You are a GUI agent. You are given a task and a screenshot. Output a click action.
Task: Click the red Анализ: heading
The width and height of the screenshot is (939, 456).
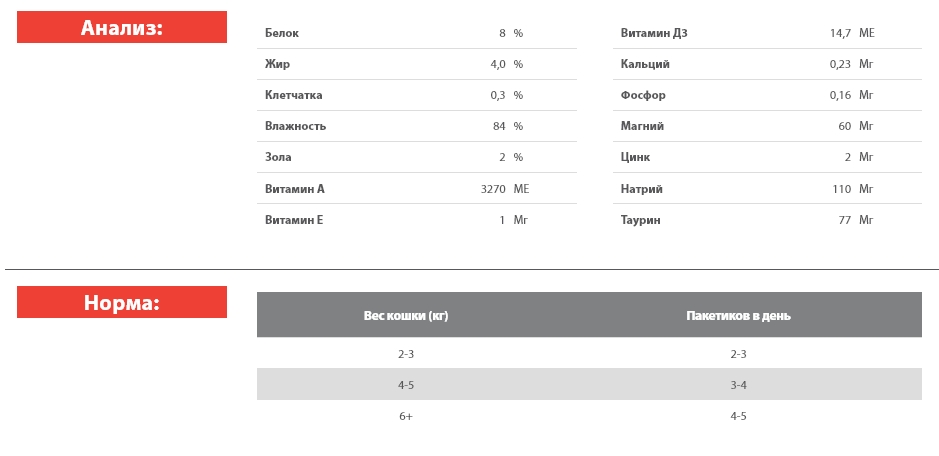point(122,27)
